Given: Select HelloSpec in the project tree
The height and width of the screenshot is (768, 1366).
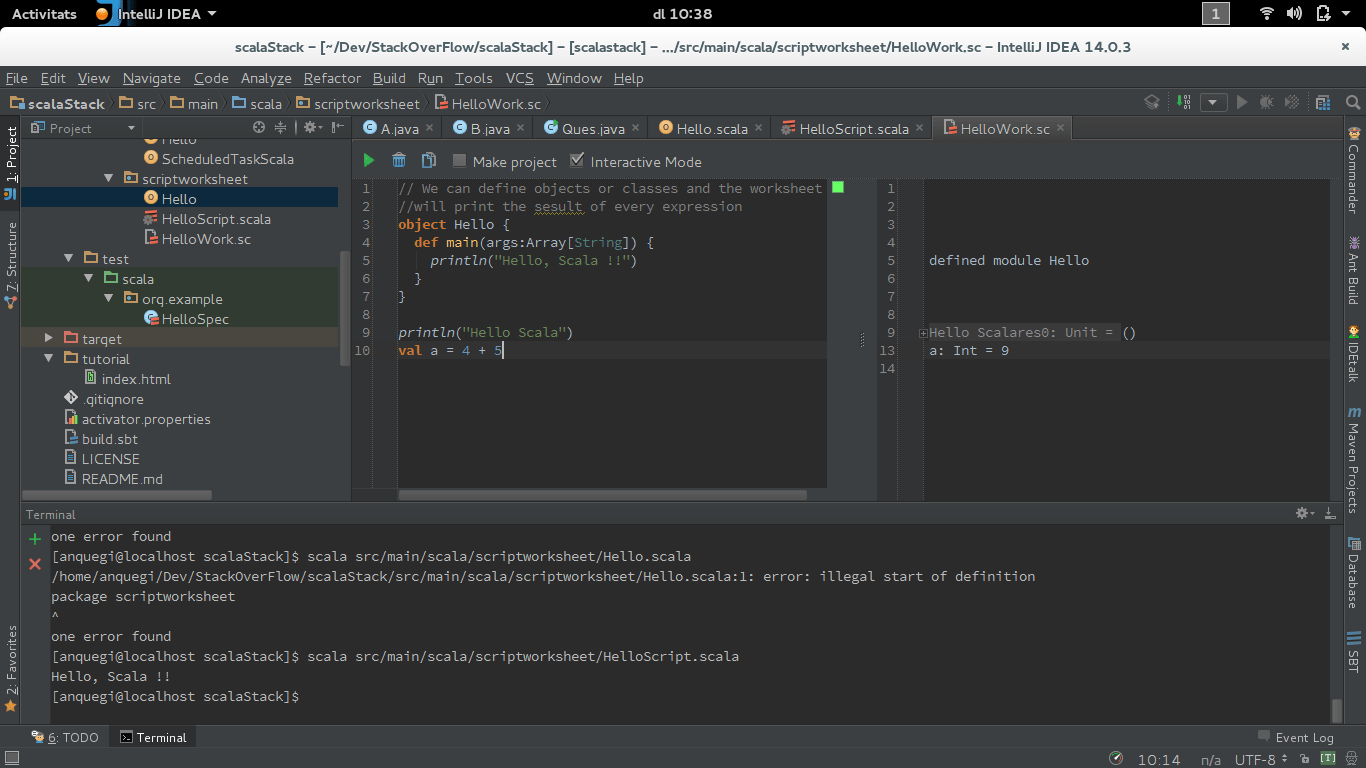Looking at the screenshot, I should (x=195, y=318).
